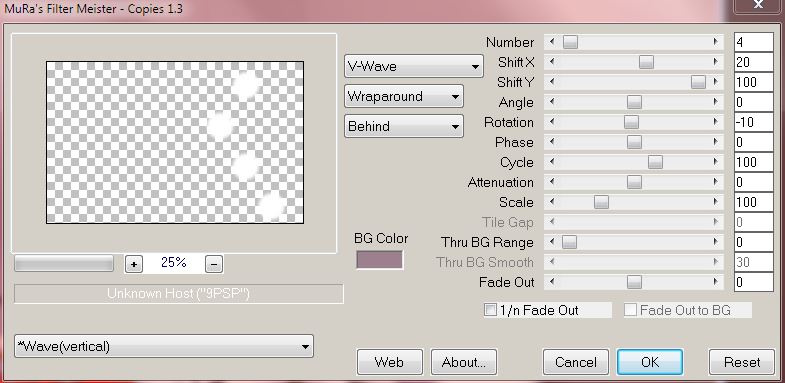Click left arrow of Rotation slider
785x383 pixels.
pyautogui.click(x=552, y=122)
